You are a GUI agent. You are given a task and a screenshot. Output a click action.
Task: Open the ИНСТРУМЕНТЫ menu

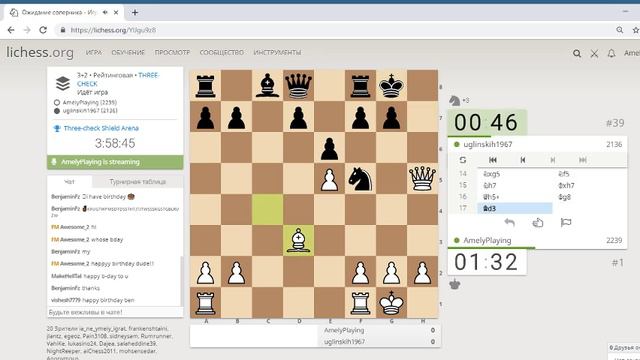tap(277, 53)
